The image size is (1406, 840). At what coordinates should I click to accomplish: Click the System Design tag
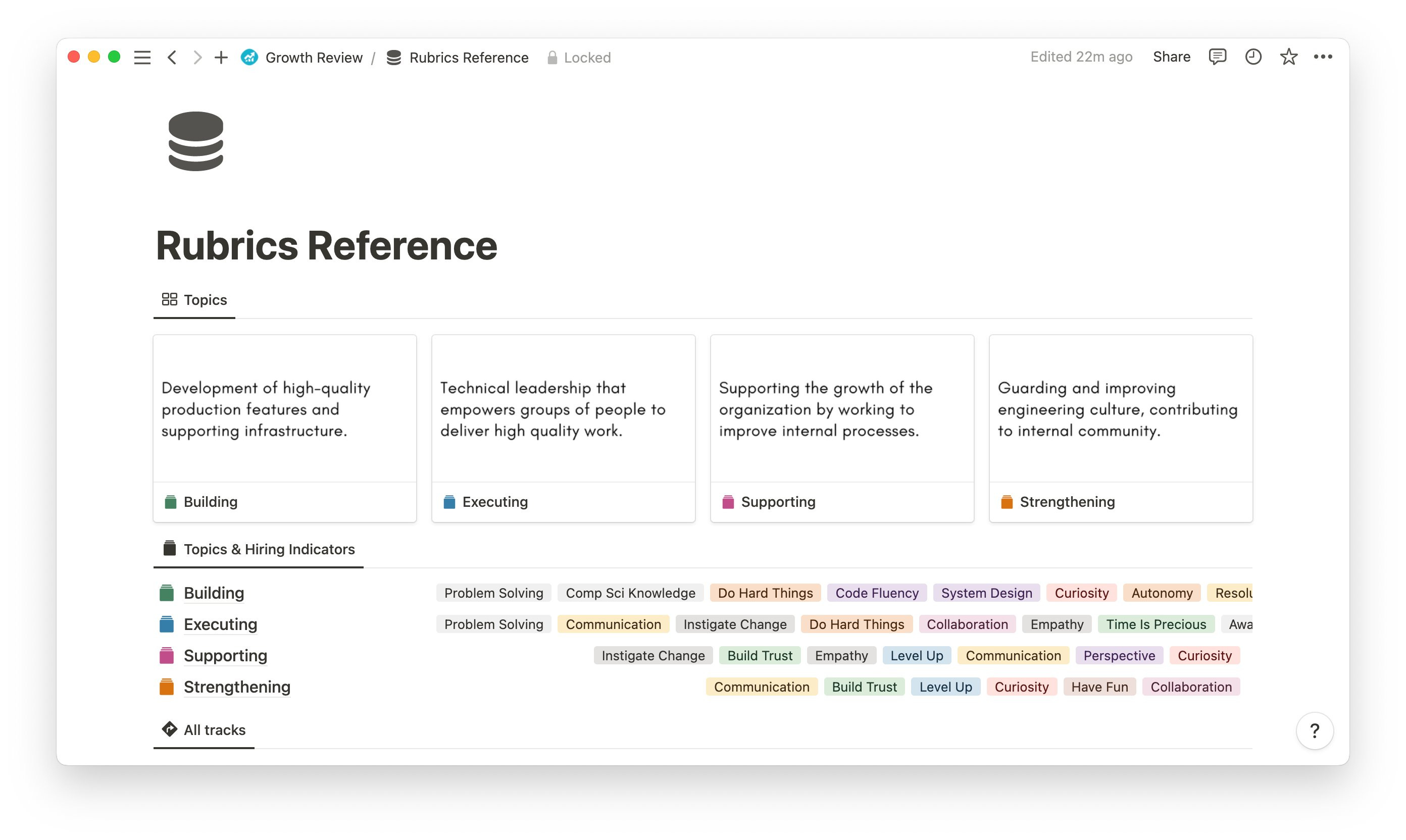986,593
